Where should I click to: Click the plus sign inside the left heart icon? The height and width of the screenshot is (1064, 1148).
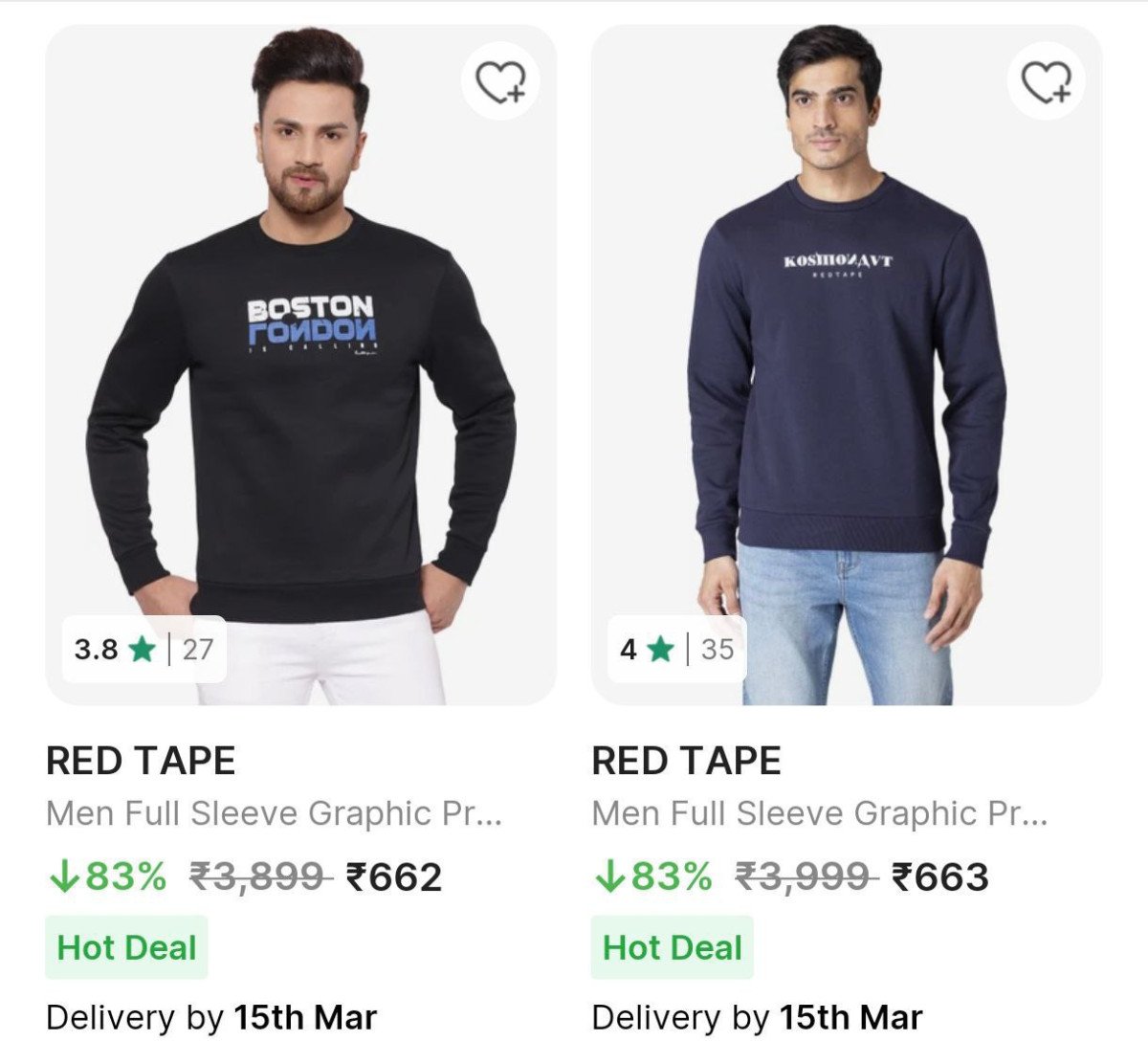coord(517,91)
